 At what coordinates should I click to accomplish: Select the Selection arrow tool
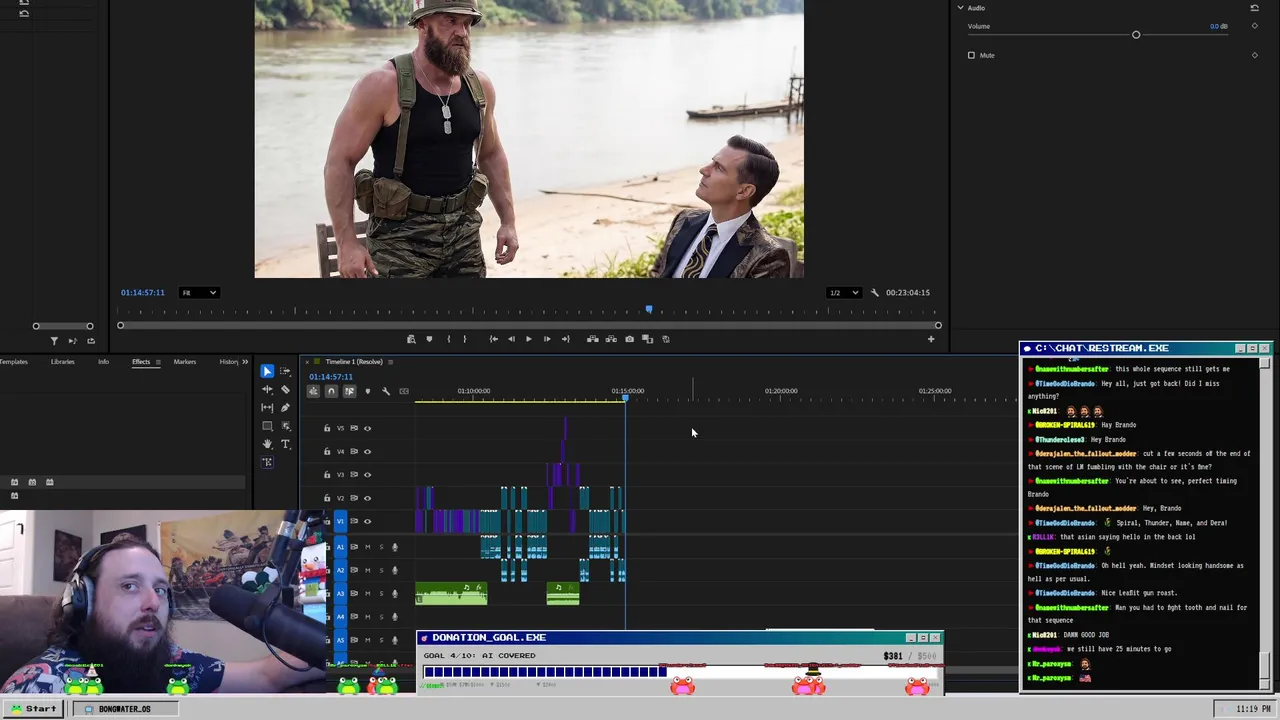click(267, 371)
